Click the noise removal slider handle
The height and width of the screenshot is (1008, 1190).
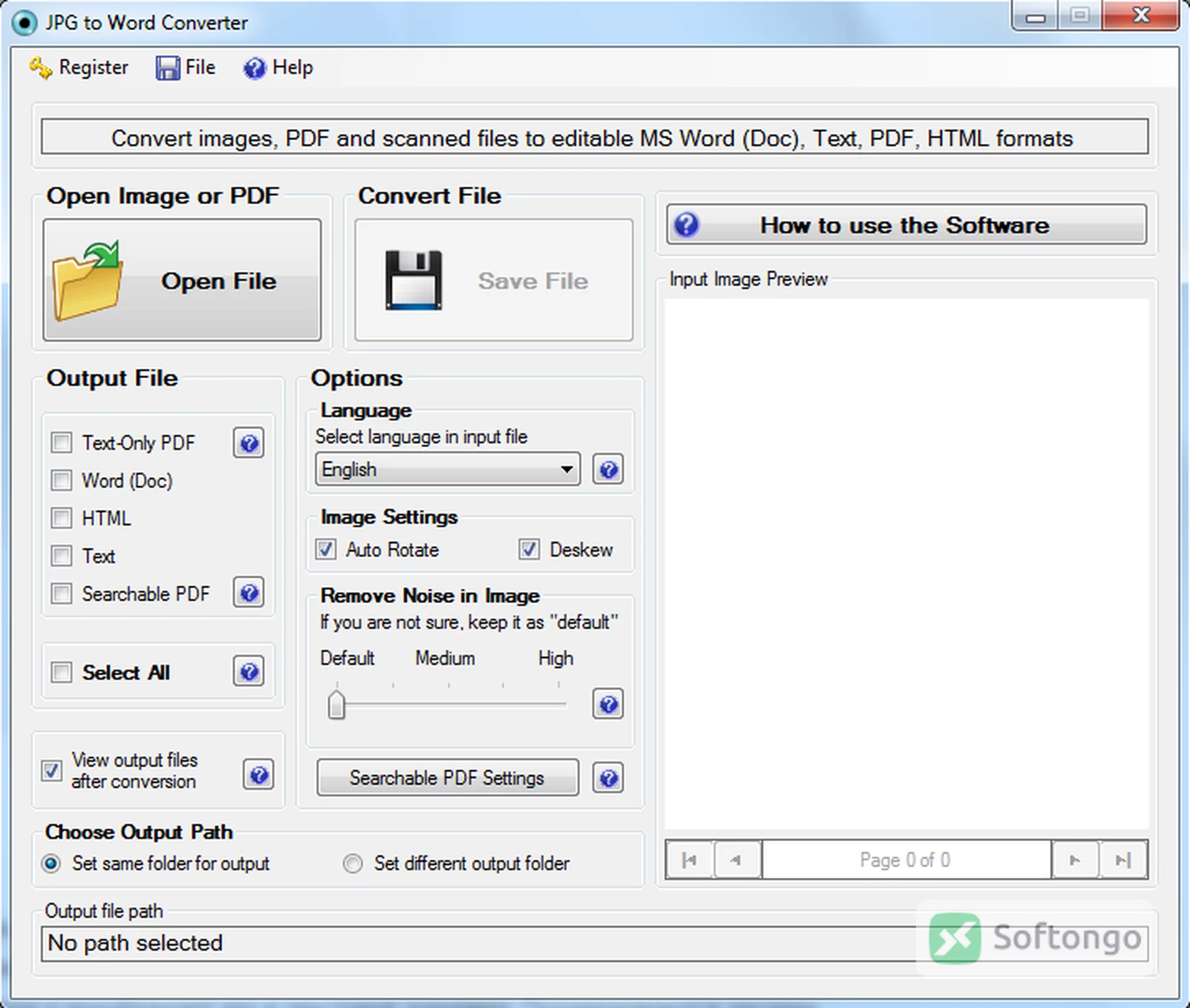(x=337, y=704)
